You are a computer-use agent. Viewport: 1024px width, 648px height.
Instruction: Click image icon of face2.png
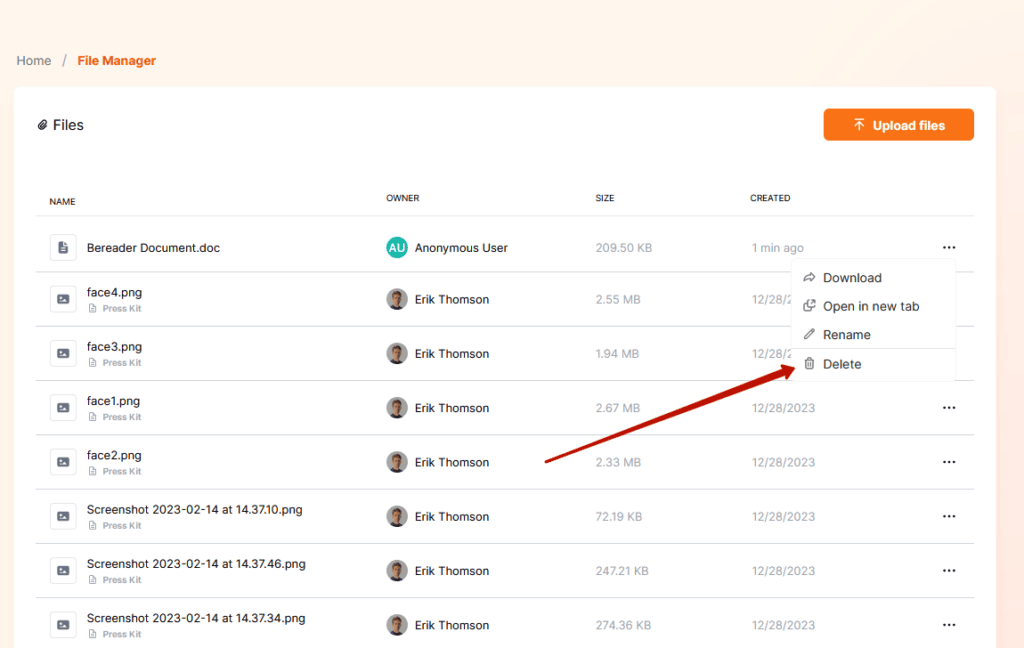[63, 462]
